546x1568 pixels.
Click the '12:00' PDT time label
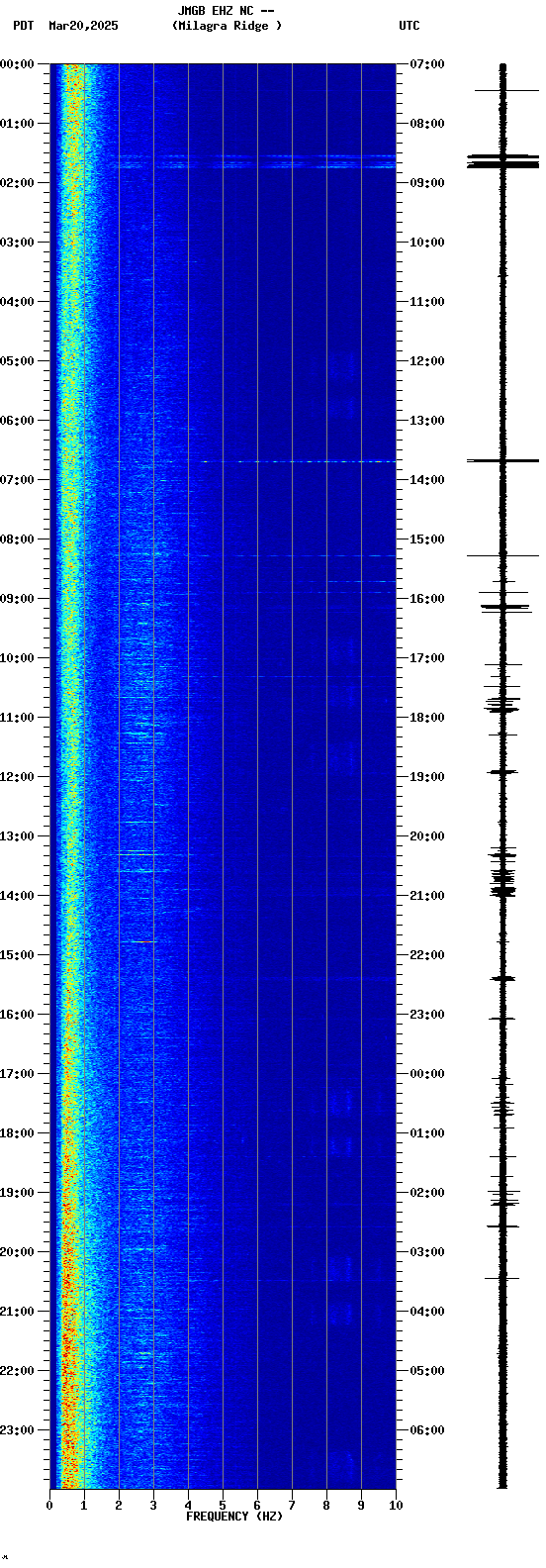[x=17, y=777]
